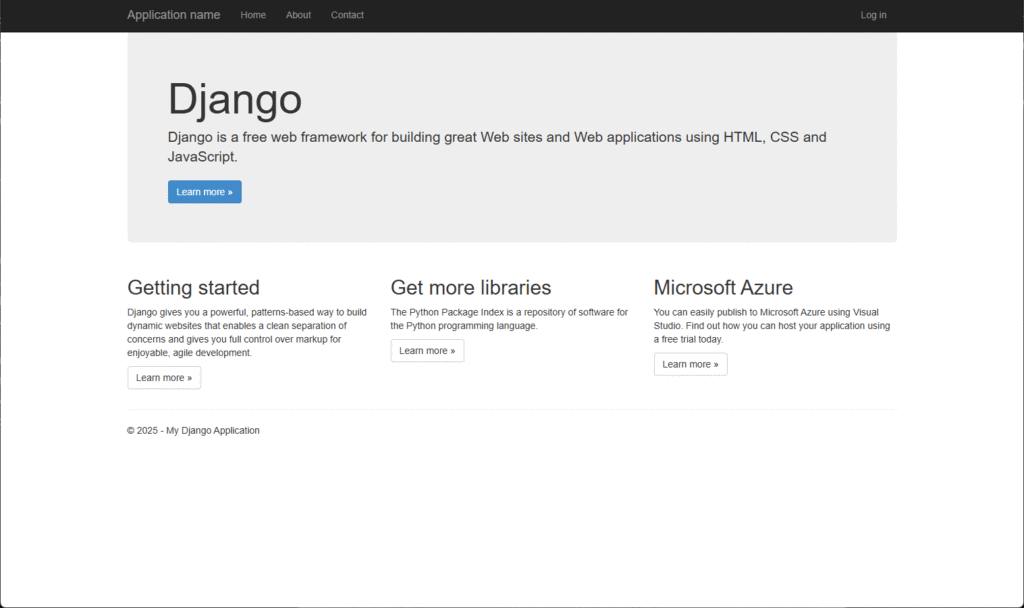Image resolution: width=1024 pixels, height=608 pixels.
Task: Open the Home page from navbar
Action: click(253, 15)
